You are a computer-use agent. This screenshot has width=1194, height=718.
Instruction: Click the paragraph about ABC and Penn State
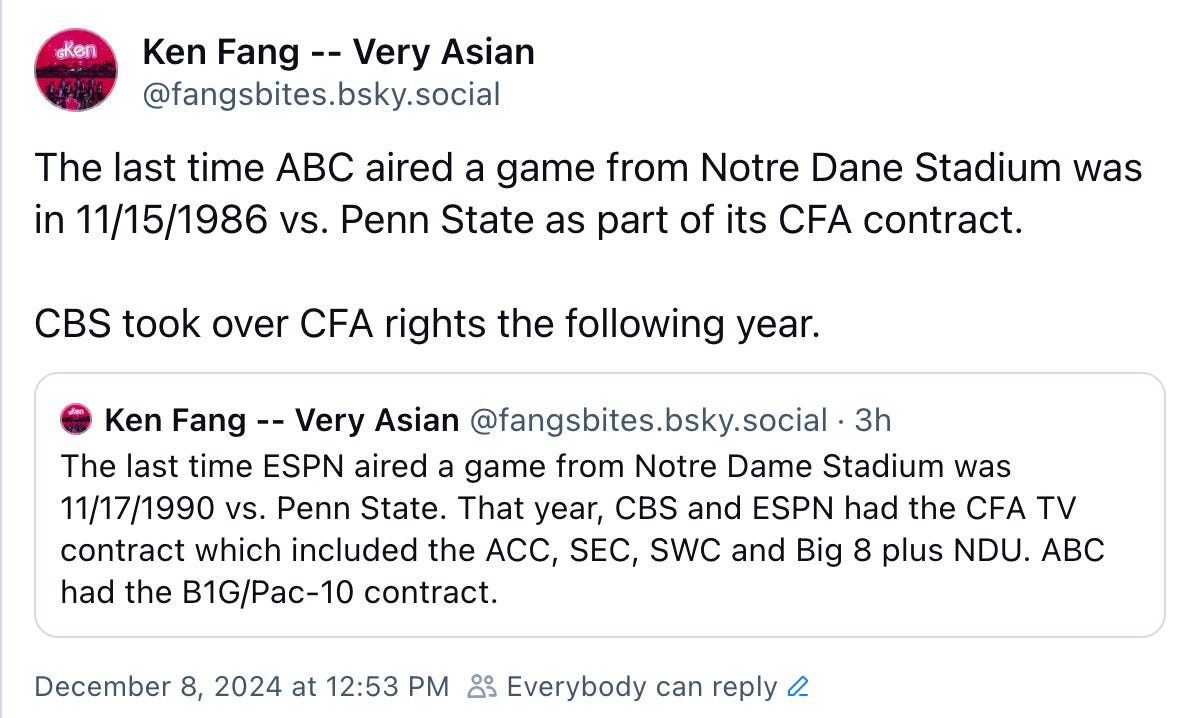pos(588,193)
